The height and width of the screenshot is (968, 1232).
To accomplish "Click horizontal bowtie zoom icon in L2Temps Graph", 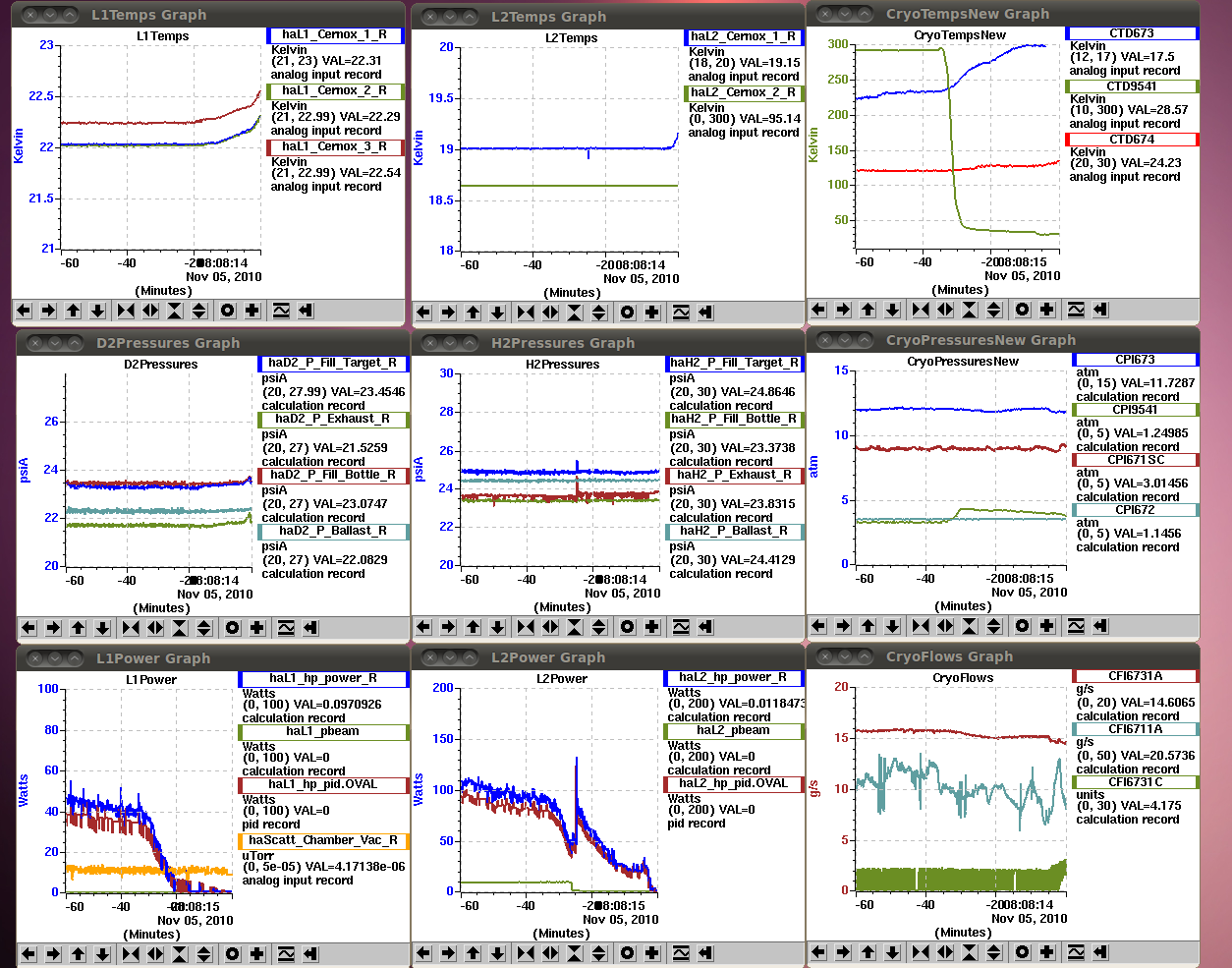I will point(526,313).
